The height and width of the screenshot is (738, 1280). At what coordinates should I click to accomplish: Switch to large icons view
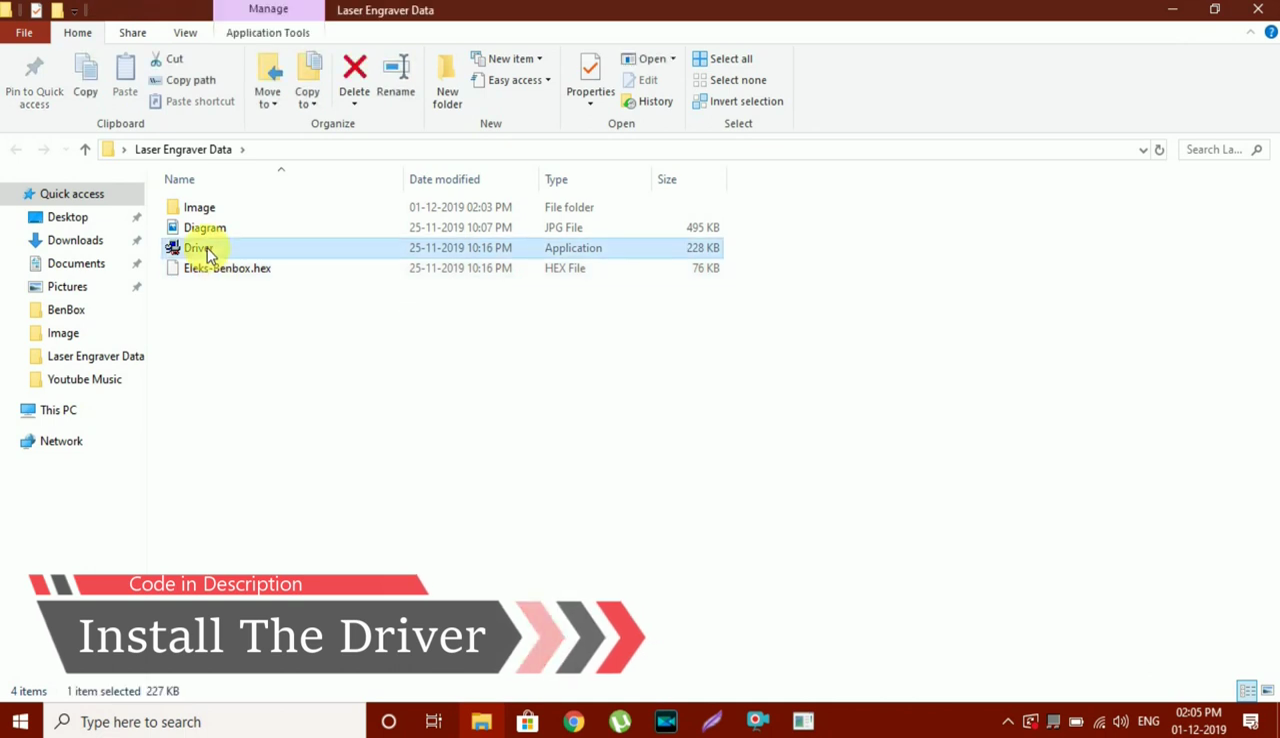pyautogui.click(x=1267, y=691)
